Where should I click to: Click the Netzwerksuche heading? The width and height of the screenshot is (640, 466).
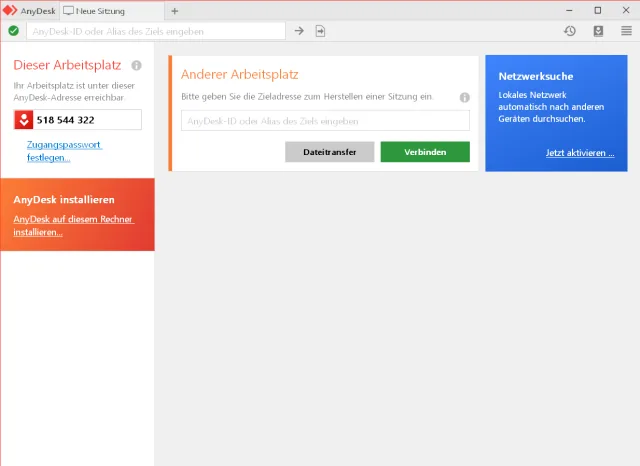[536, 76]
